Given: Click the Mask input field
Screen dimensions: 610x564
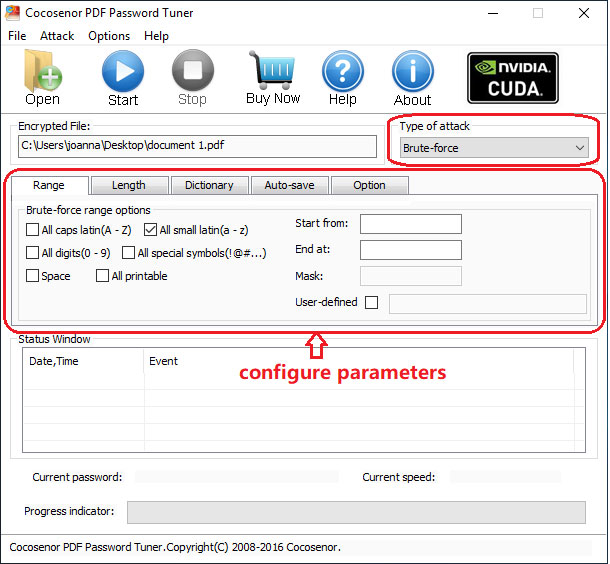Looking at the screenshot, I should tap(411, 276).
